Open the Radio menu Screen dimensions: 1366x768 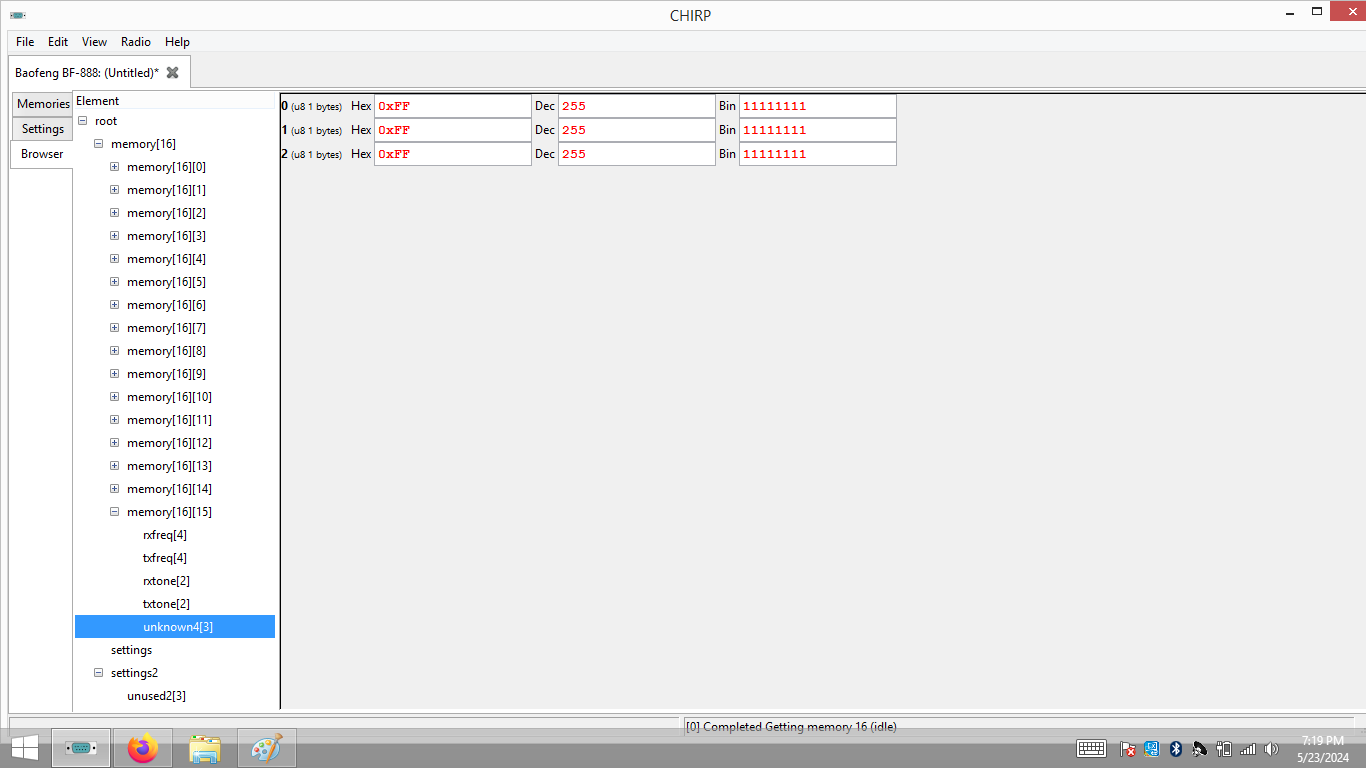(x=136, y=42)
